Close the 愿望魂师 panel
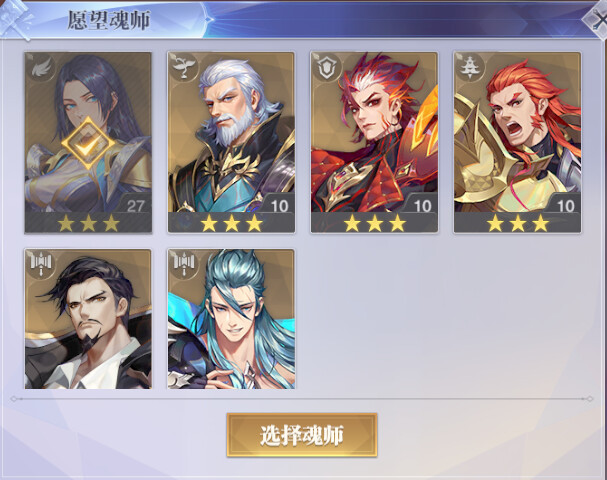The width and height of the screenshot is (607, 480). click(596, 19)
